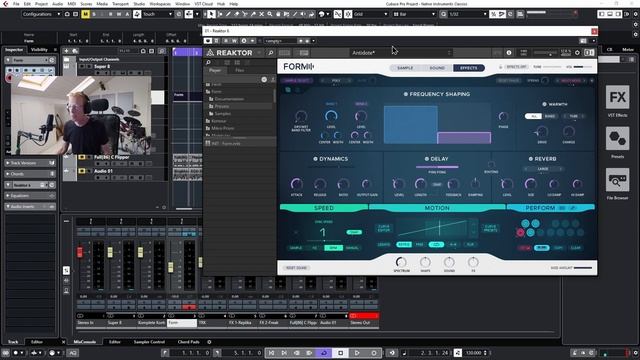
Task: Expand the Chords inspector section
Action: click(30, 174)
